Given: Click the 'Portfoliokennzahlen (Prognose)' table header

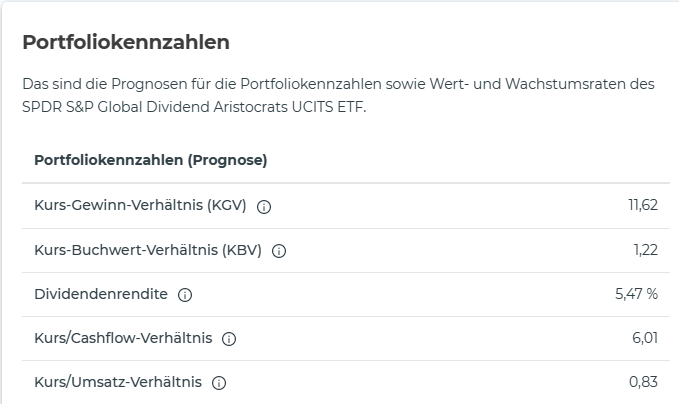Looking at the screenshot, I should pos(150,160).
